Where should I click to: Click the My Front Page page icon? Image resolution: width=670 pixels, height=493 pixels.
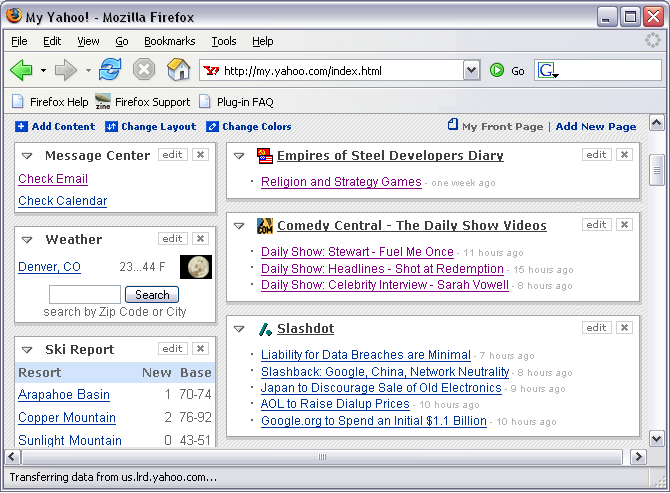pos(453,124)
